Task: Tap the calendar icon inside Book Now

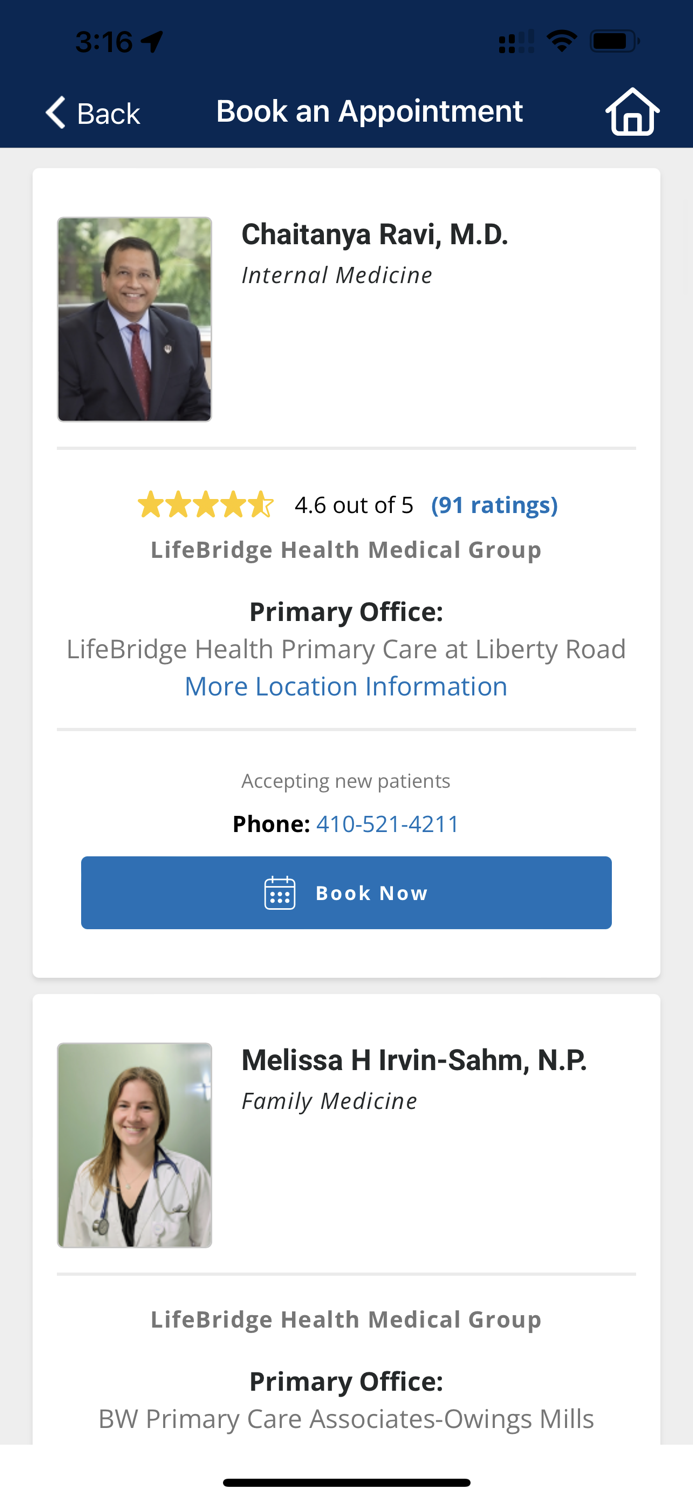Action: coord(280,891)
